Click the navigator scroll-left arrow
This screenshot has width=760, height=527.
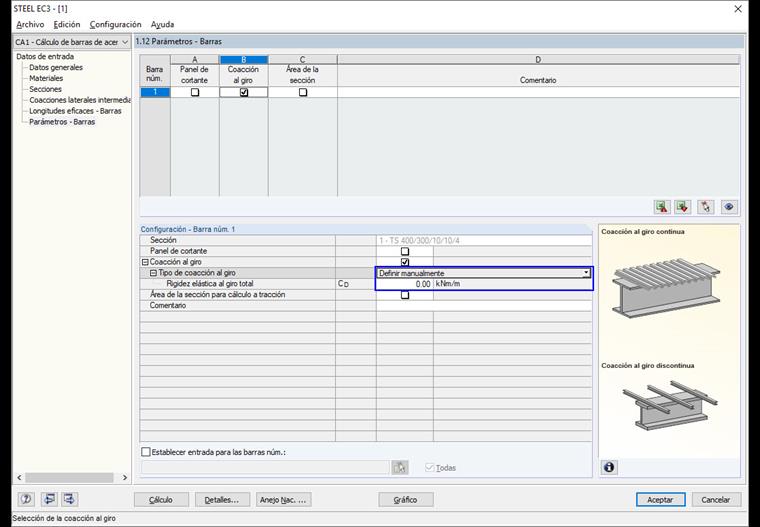(x=19, y=478)
